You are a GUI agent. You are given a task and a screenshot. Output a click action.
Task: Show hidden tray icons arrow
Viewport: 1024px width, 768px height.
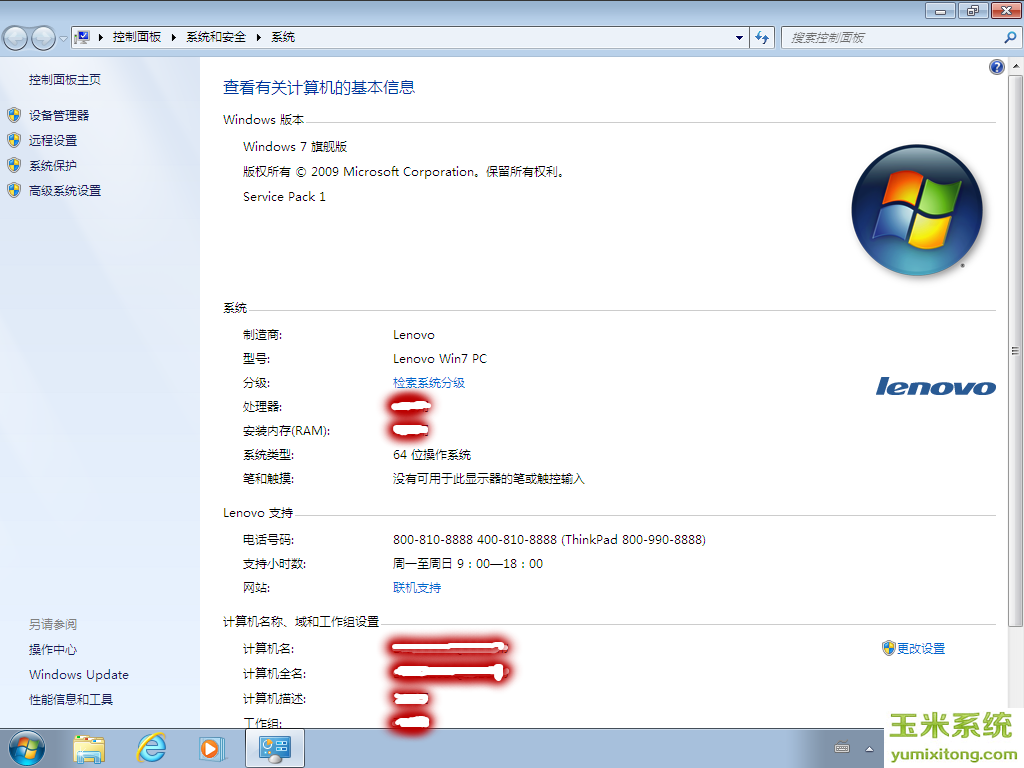point(869,749)
